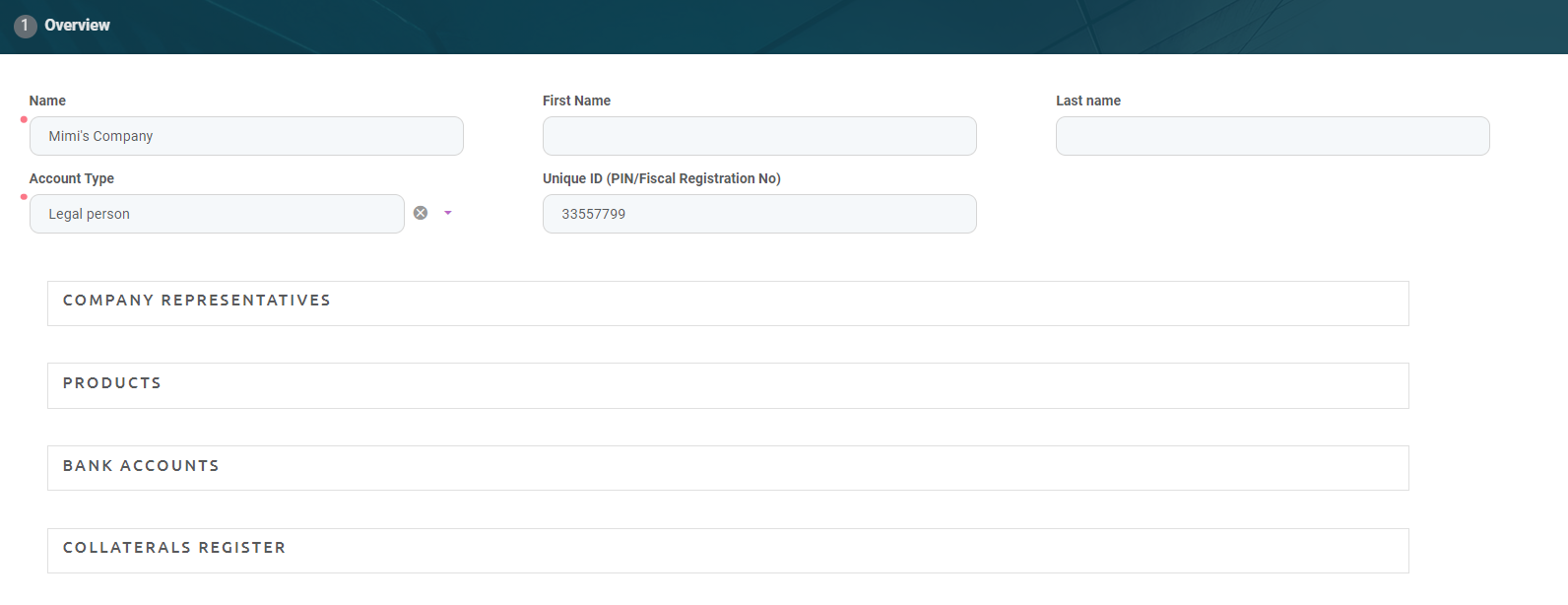Viewport: 1568px width, 605px height.
Task: Focus the First Name input field
Action: pos(758,136)
